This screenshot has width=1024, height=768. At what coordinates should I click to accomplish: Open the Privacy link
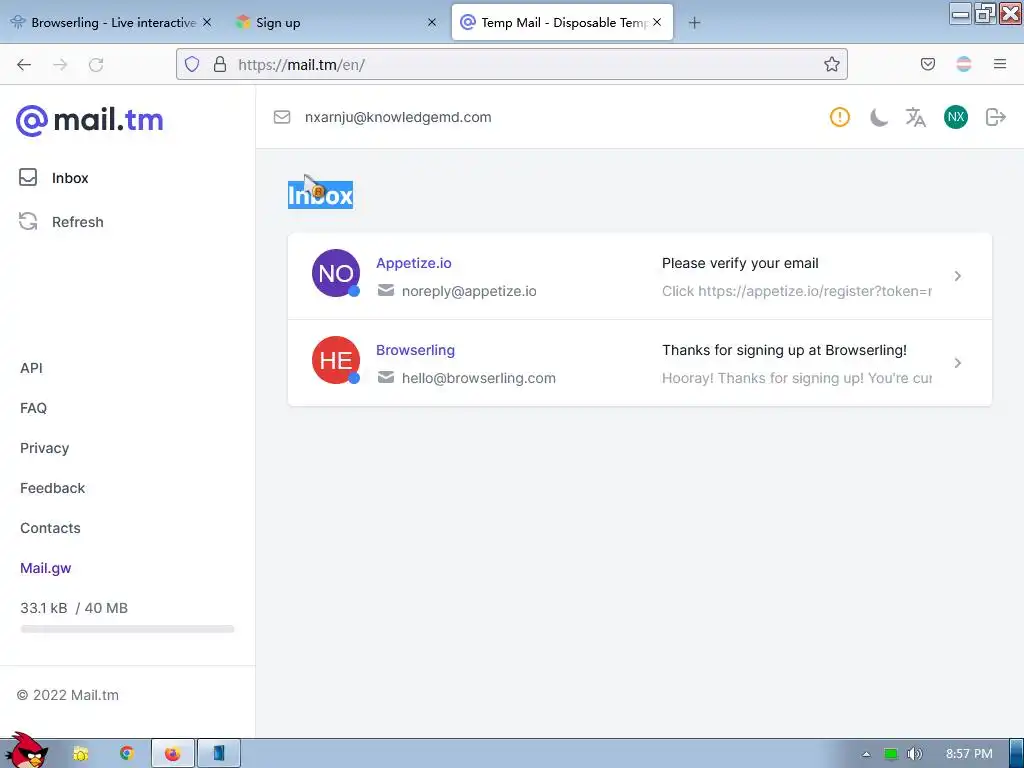click(44, 448)
